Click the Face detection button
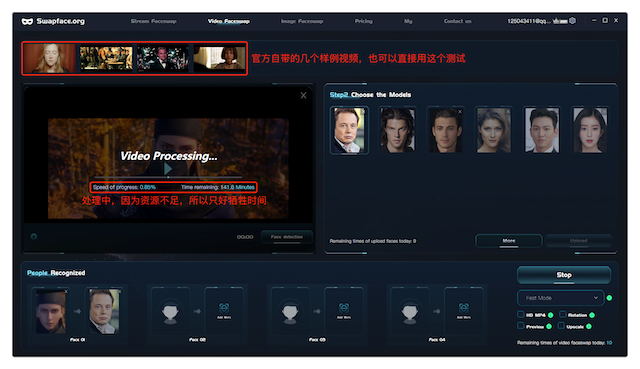 (287, 237)
